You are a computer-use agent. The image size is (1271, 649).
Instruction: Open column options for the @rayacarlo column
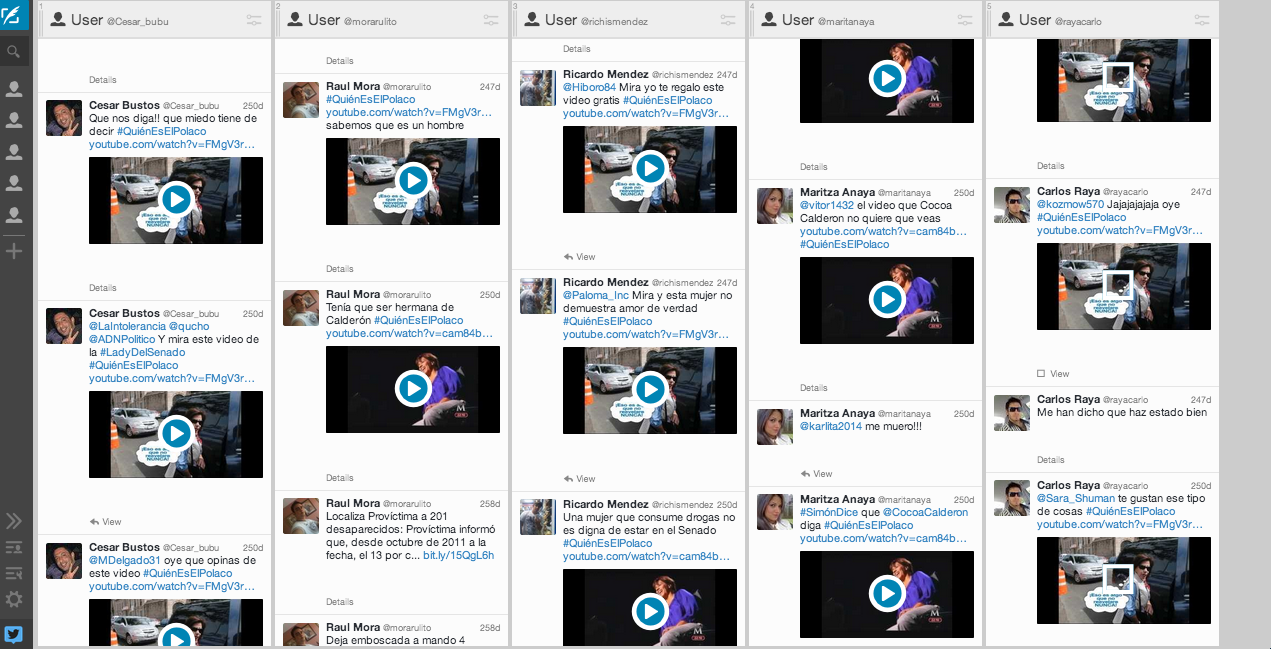pyautogui.click(x=1202, y=20)
